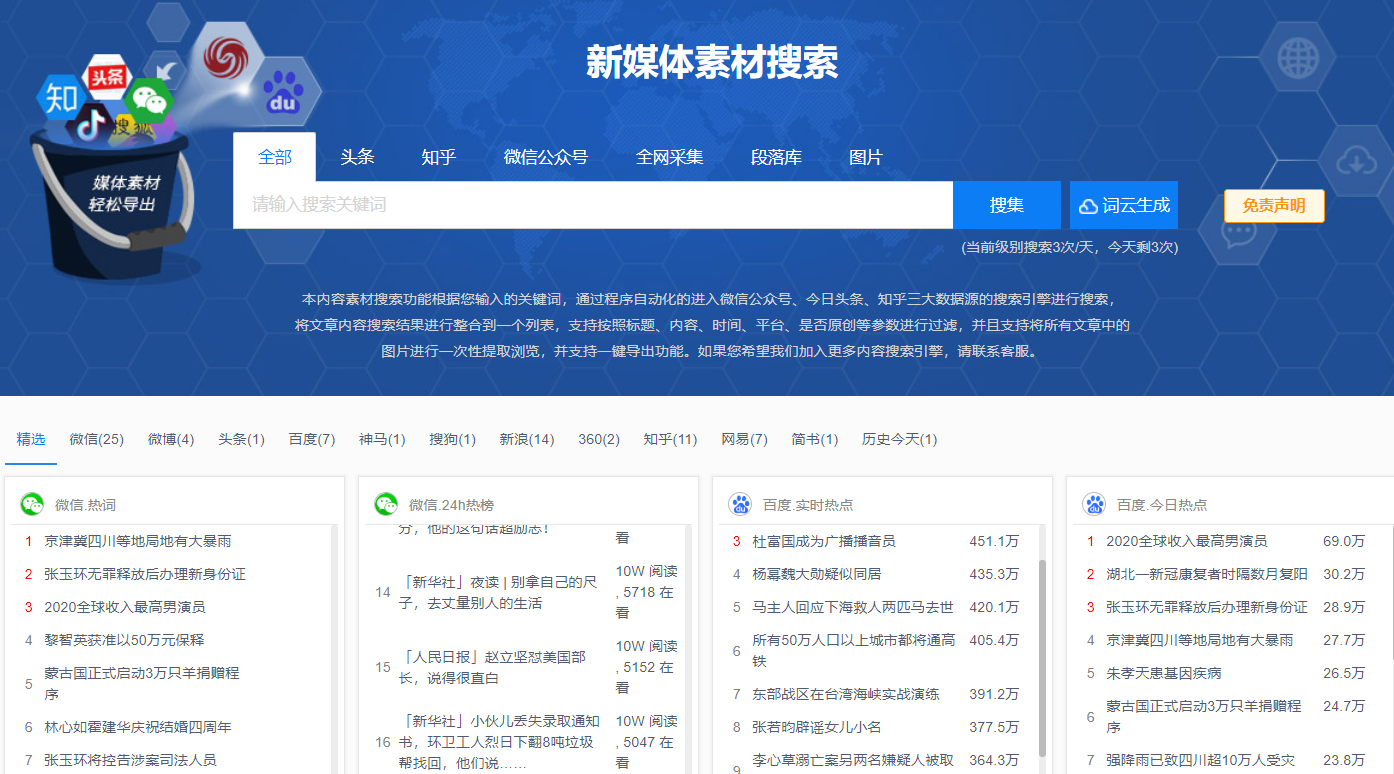Click the Baidu paw icon in 百度.实时热点 card
This screenshot has height=774, width=1394.
(740, 505)
